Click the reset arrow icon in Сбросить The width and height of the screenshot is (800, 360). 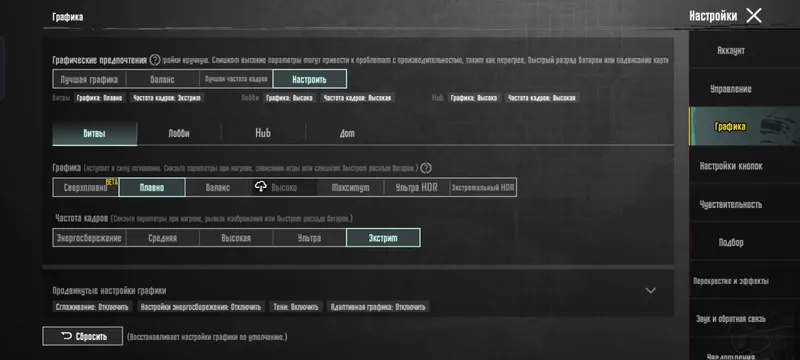pyautogui.click(x=66, y=336)
